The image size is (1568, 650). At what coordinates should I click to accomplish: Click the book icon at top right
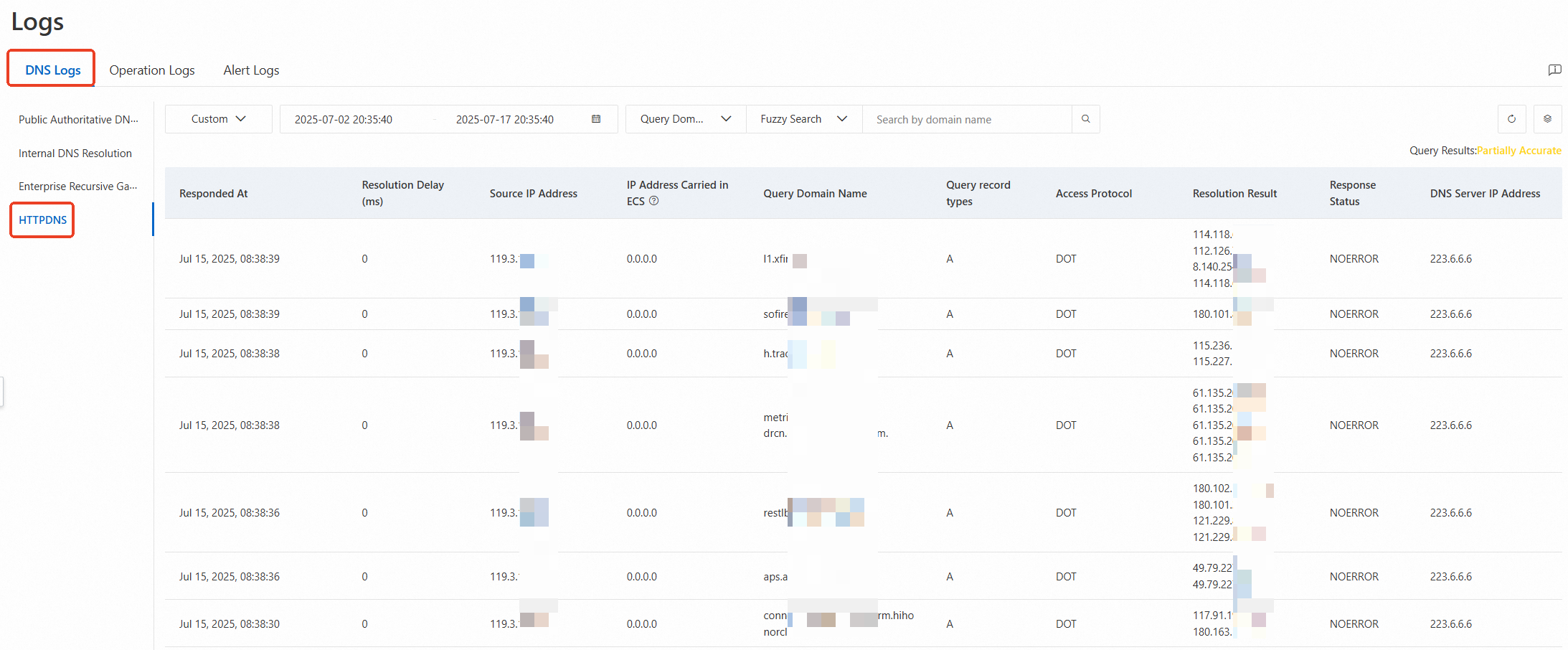click(1555, 70)
